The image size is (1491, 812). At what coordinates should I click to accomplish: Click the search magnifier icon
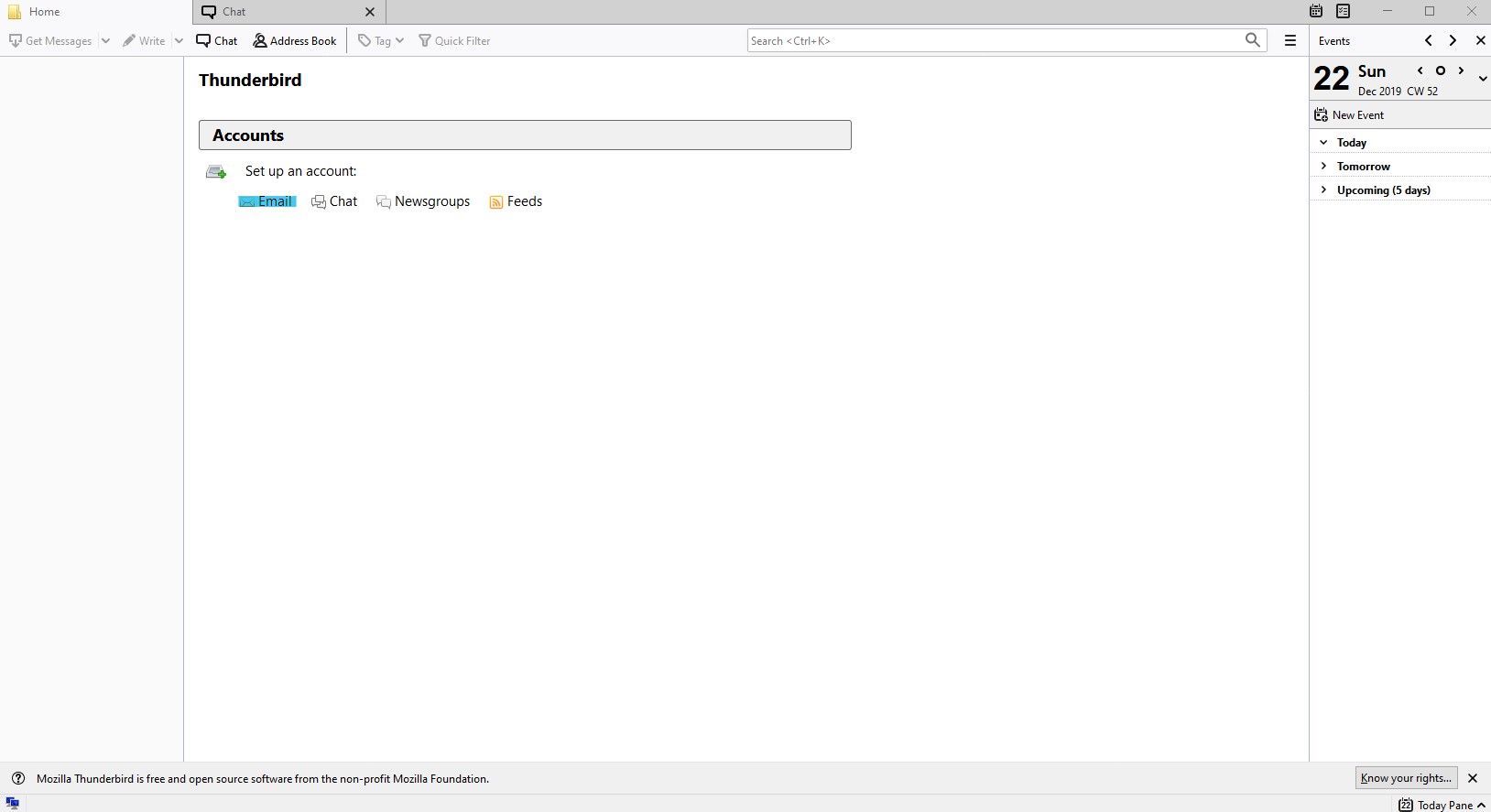pos(1253,40)
